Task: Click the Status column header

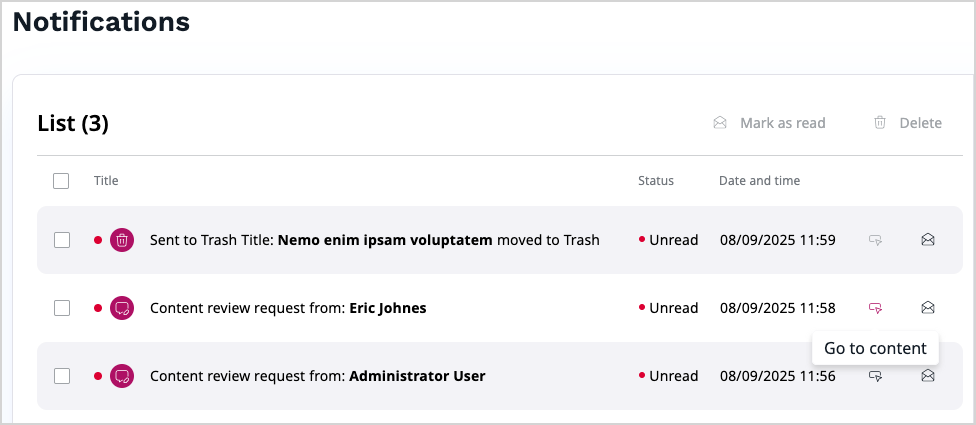Action: pyautogui.click(x=656, y=181)
